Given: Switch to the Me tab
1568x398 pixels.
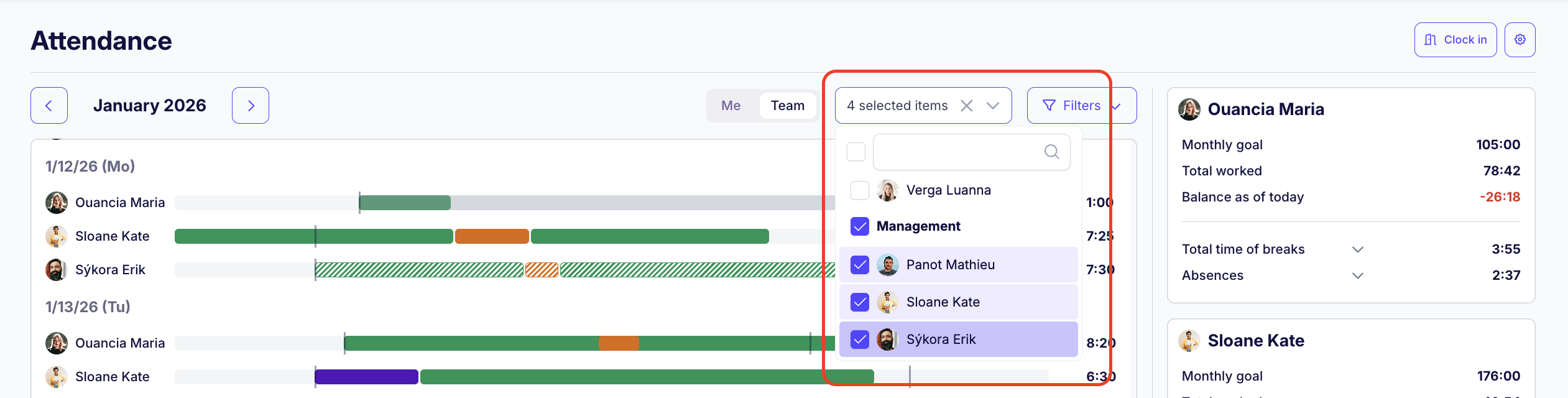Looking at the screenshot, I should point(731,106).
